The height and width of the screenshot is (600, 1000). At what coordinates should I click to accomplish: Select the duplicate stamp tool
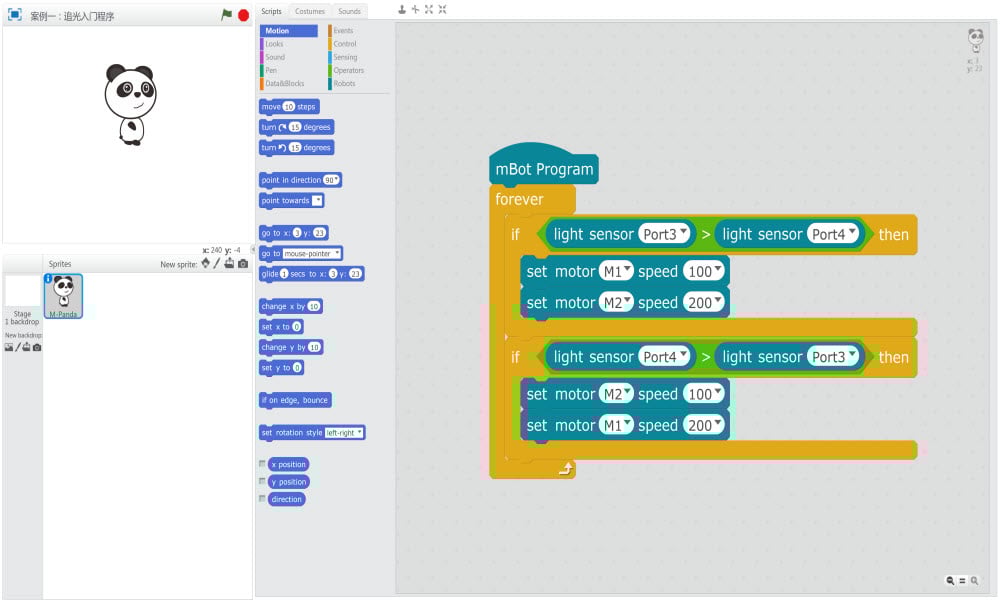[402, 9]
